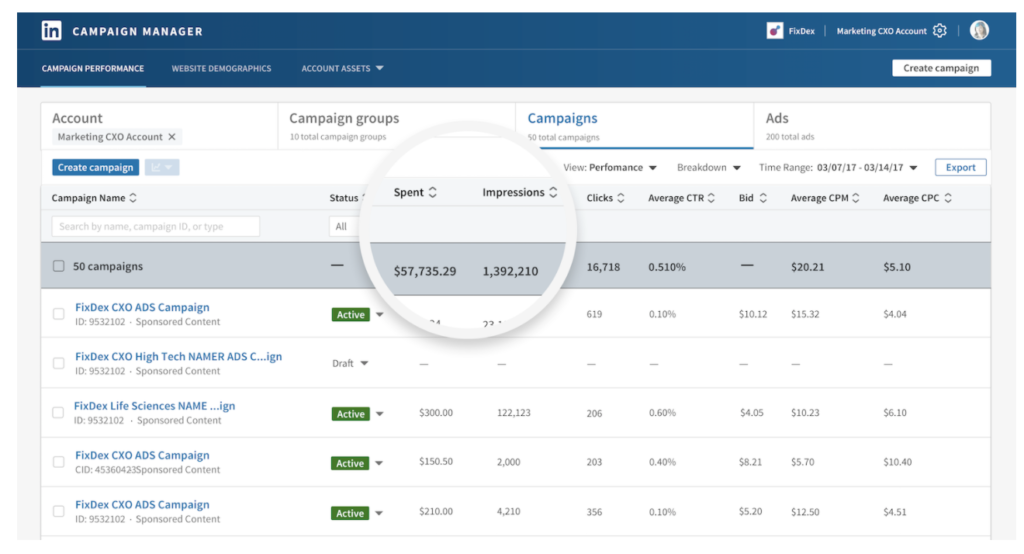The width and height of the screenshot is (1024, 554).
Task: Open Active status dropdown for first campaign
Action: point(379,314)
